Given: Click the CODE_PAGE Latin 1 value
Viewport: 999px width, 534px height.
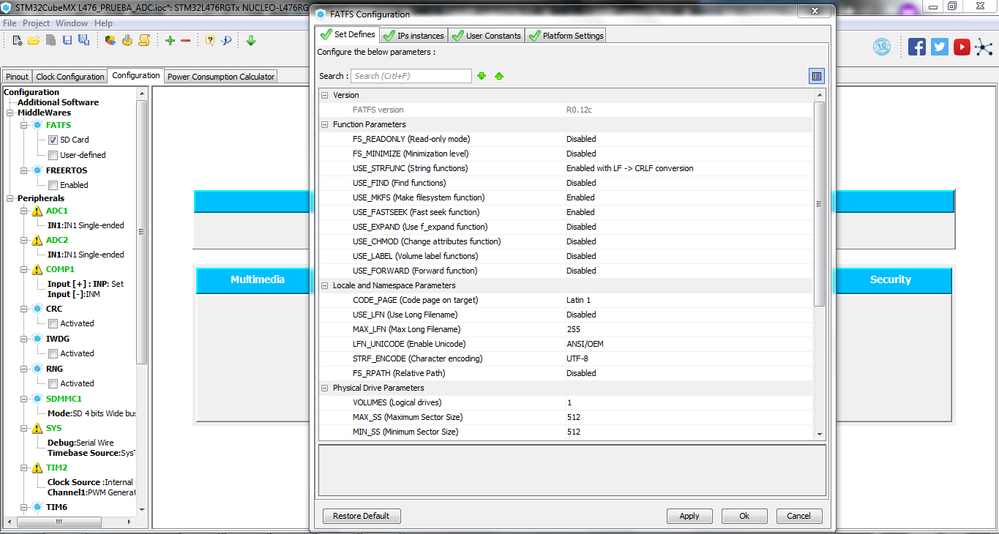Looking at the screenshot, I should point(579,300).
